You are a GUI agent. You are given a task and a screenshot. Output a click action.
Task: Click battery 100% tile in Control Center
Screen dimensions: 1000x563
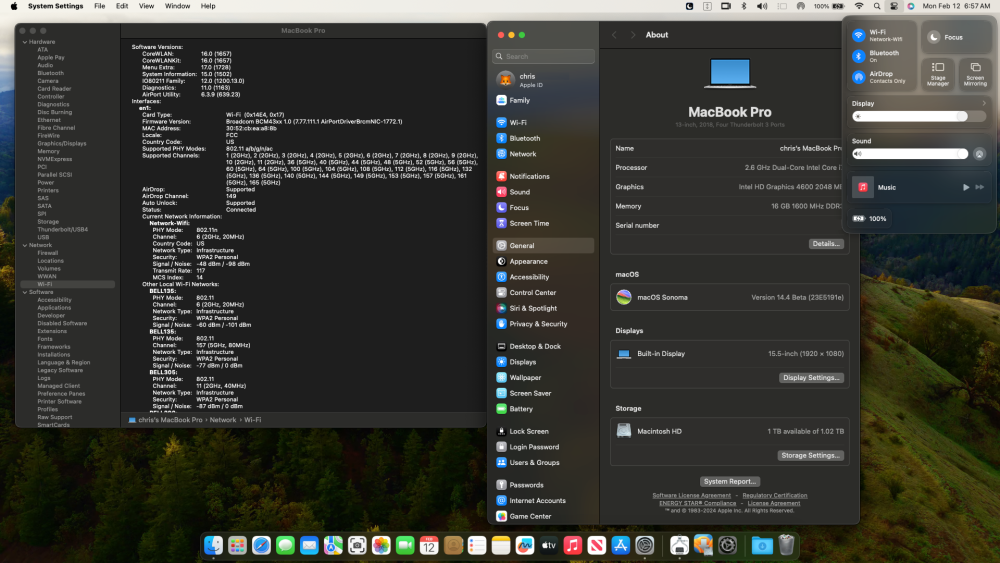(x=871, y=219)
